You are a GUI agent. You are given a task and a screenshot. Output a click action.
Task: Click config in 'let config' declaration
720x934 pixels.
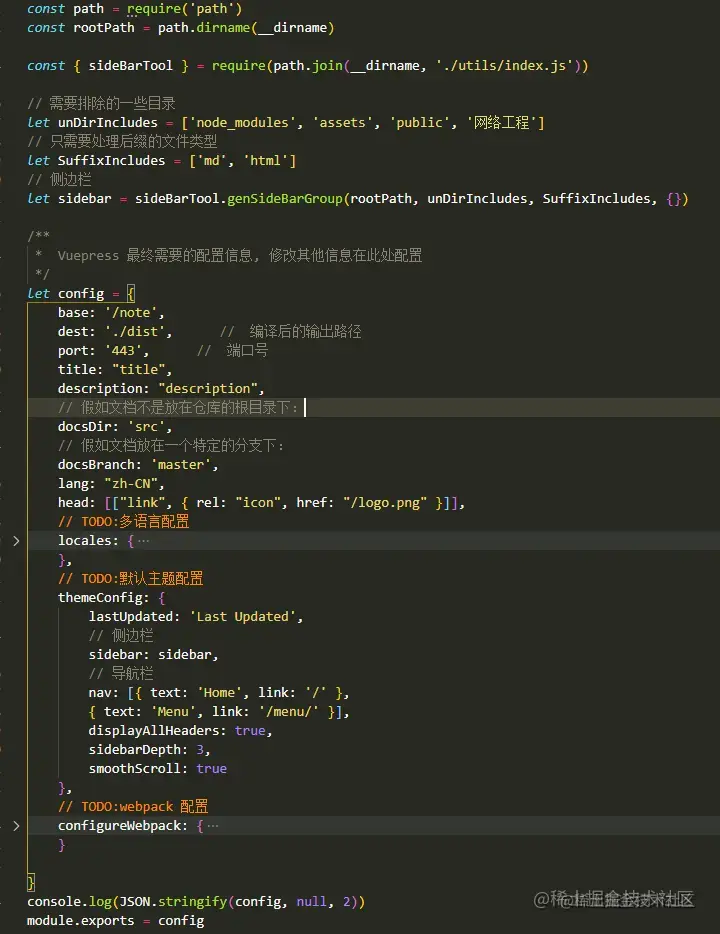point(81,294)
